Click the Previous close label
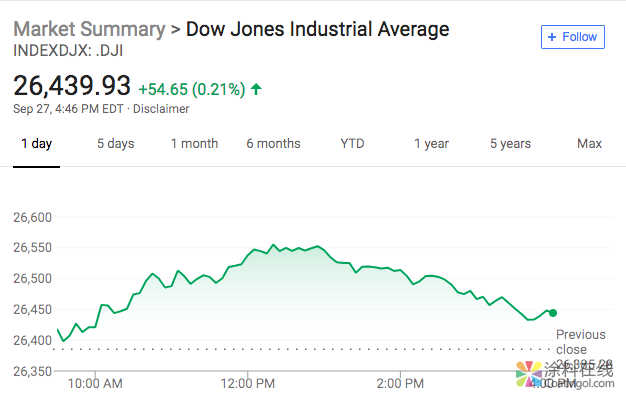 (580, 342)
